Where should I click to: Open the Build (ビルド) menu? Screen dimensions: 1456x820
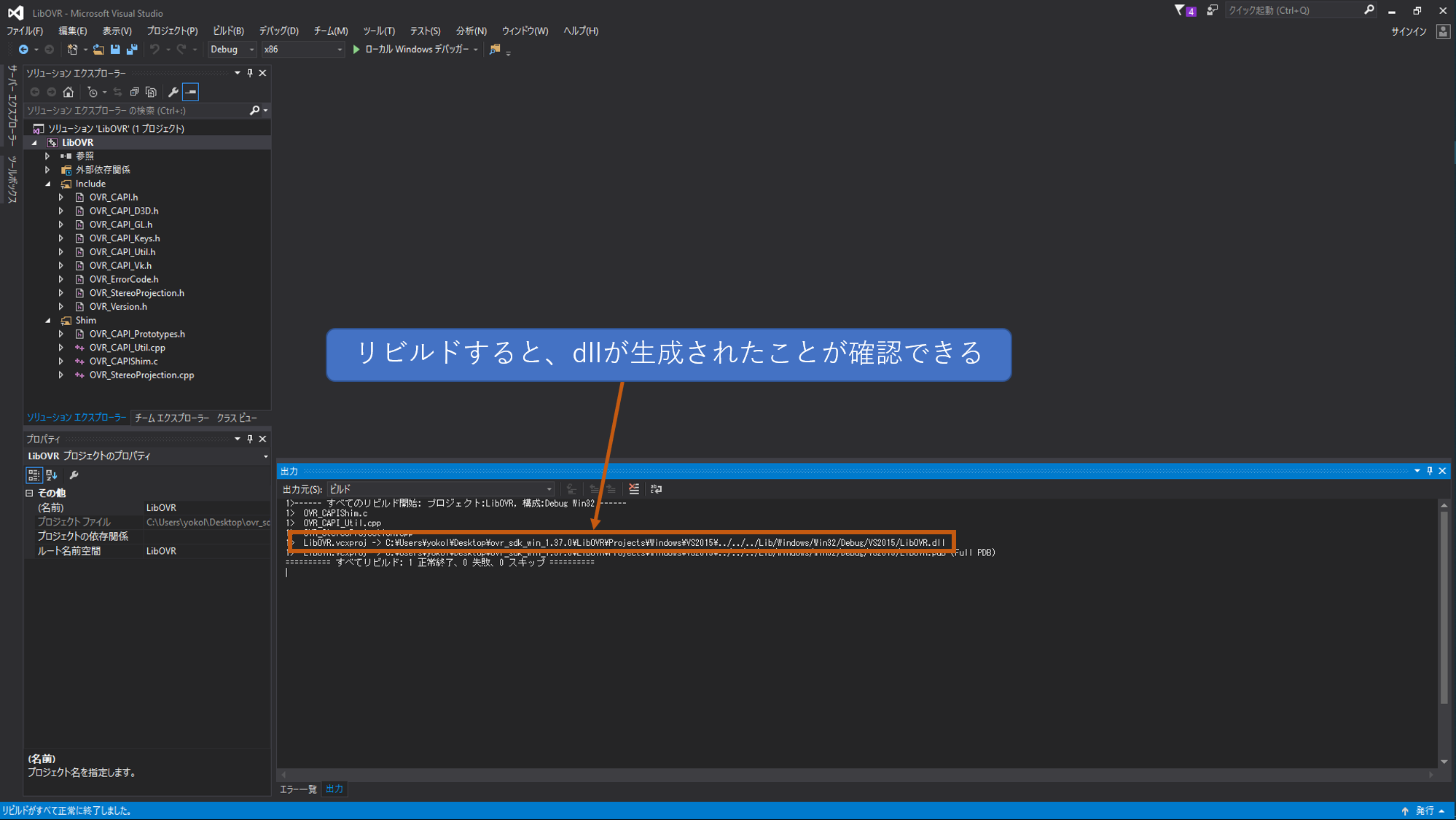[x=227, y=31]
